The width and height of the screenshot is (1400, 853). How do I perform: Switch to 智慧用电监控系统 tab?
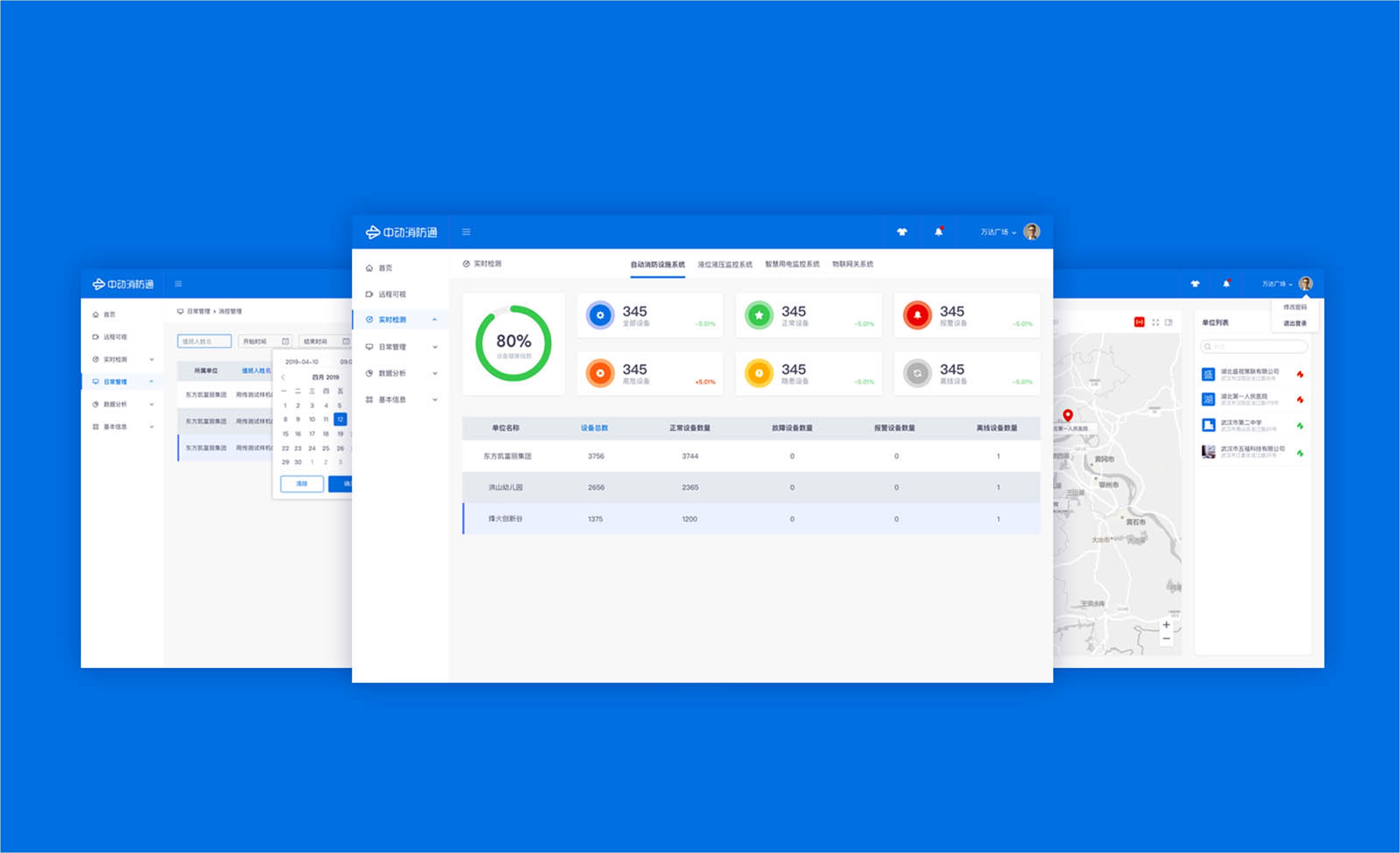[792, 264]
